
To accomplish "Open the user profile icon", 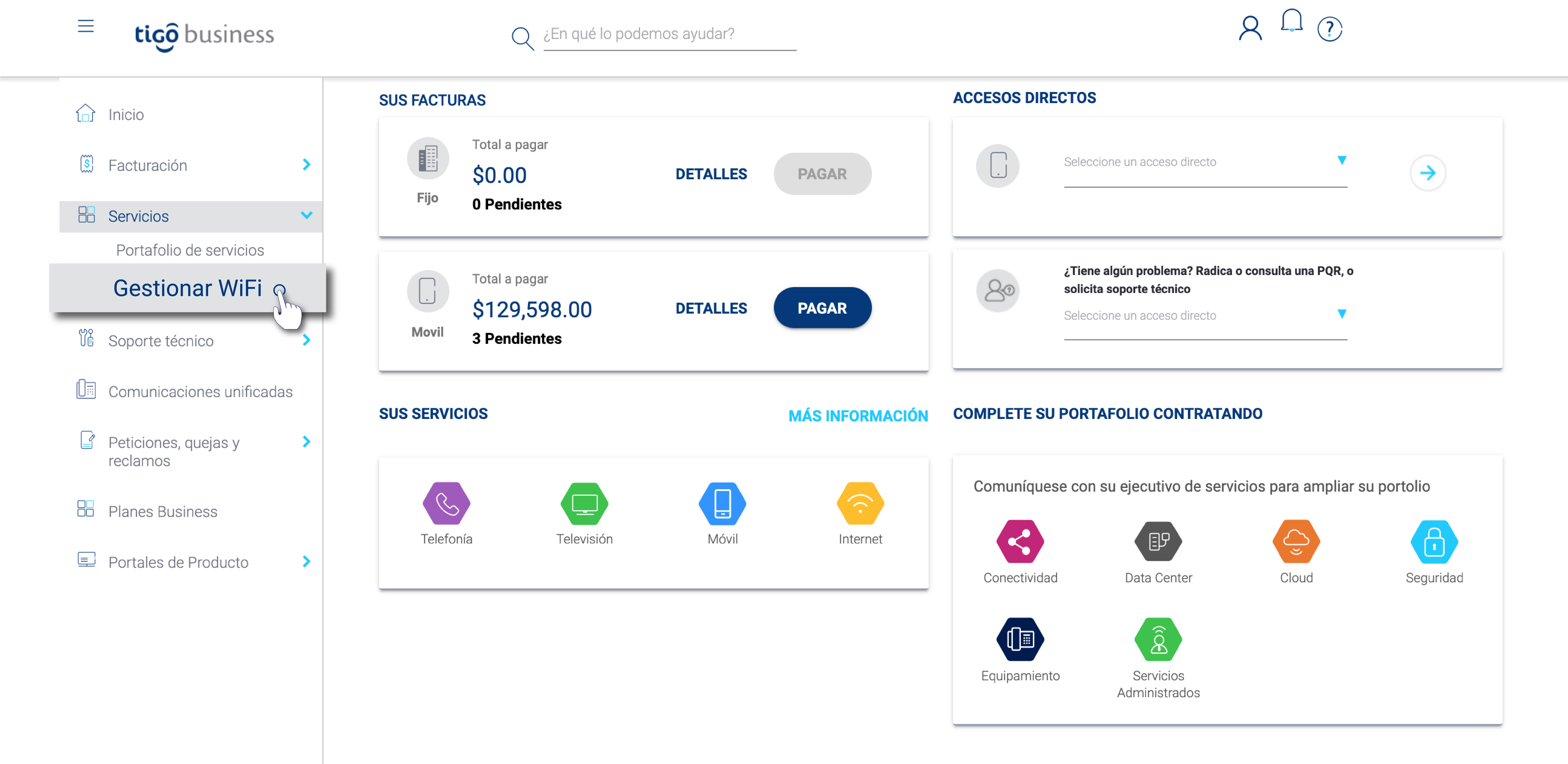I will (x=1250, y=29).
